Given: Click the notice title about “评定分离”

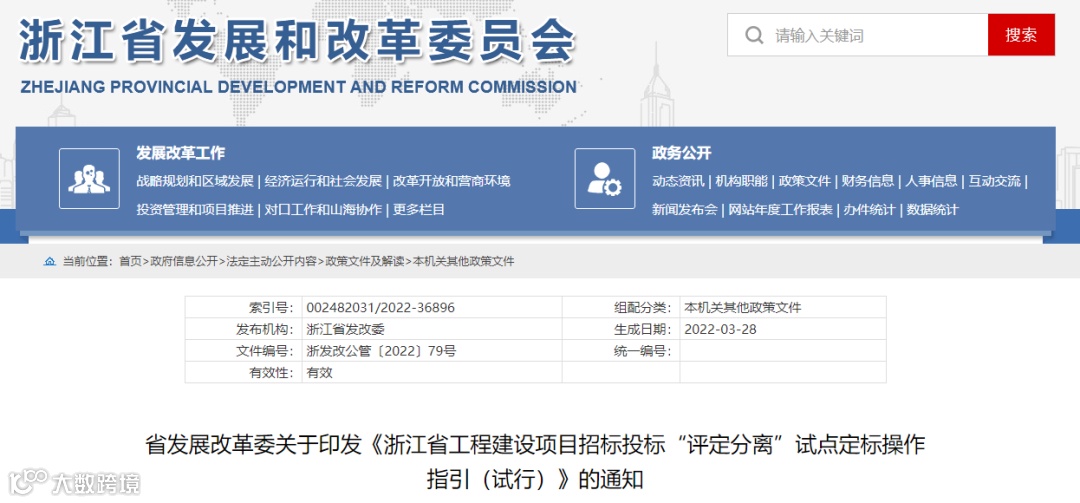Looking at the screenshot, I should 535,461.
